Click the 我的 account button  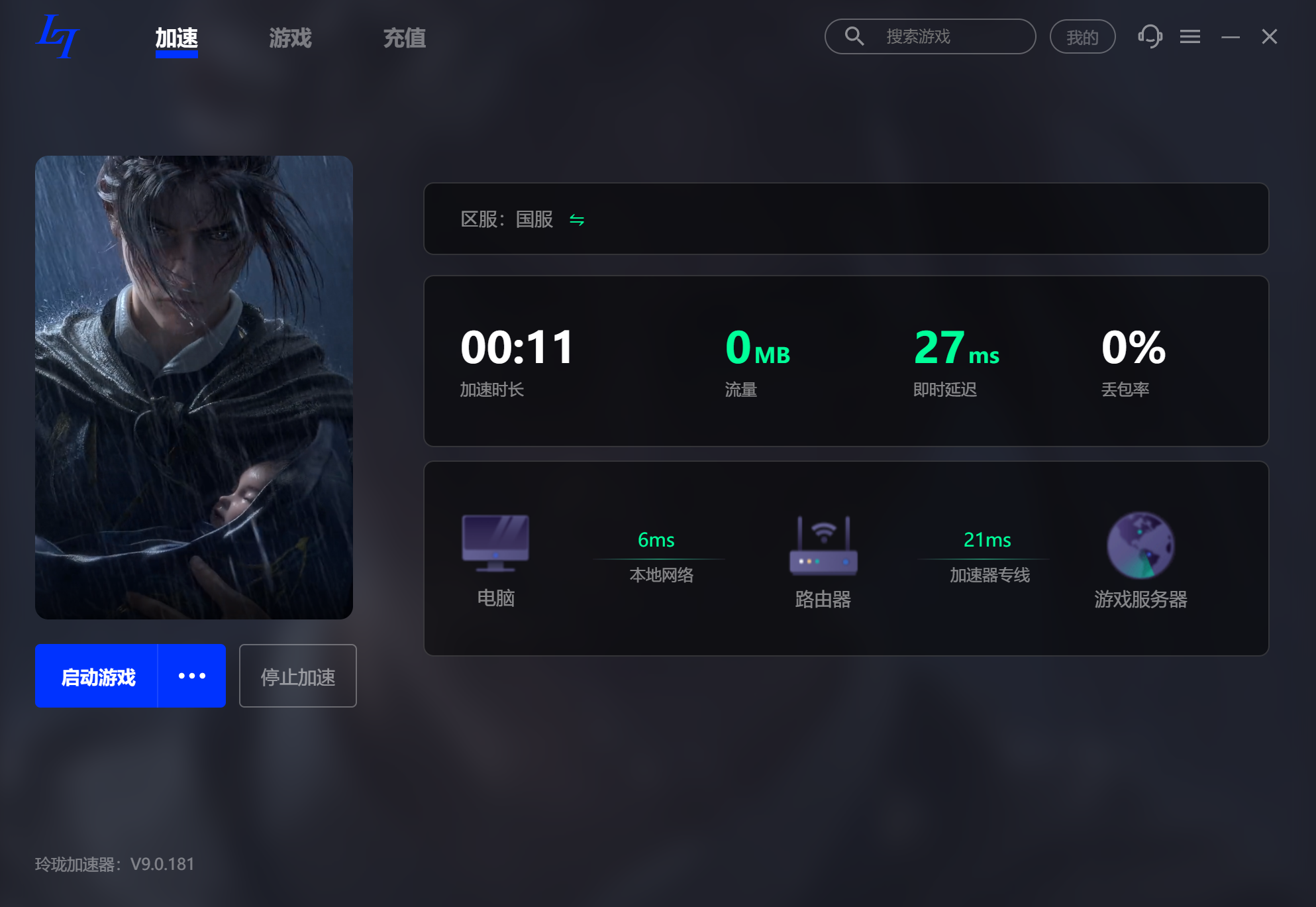point(1083,37)
